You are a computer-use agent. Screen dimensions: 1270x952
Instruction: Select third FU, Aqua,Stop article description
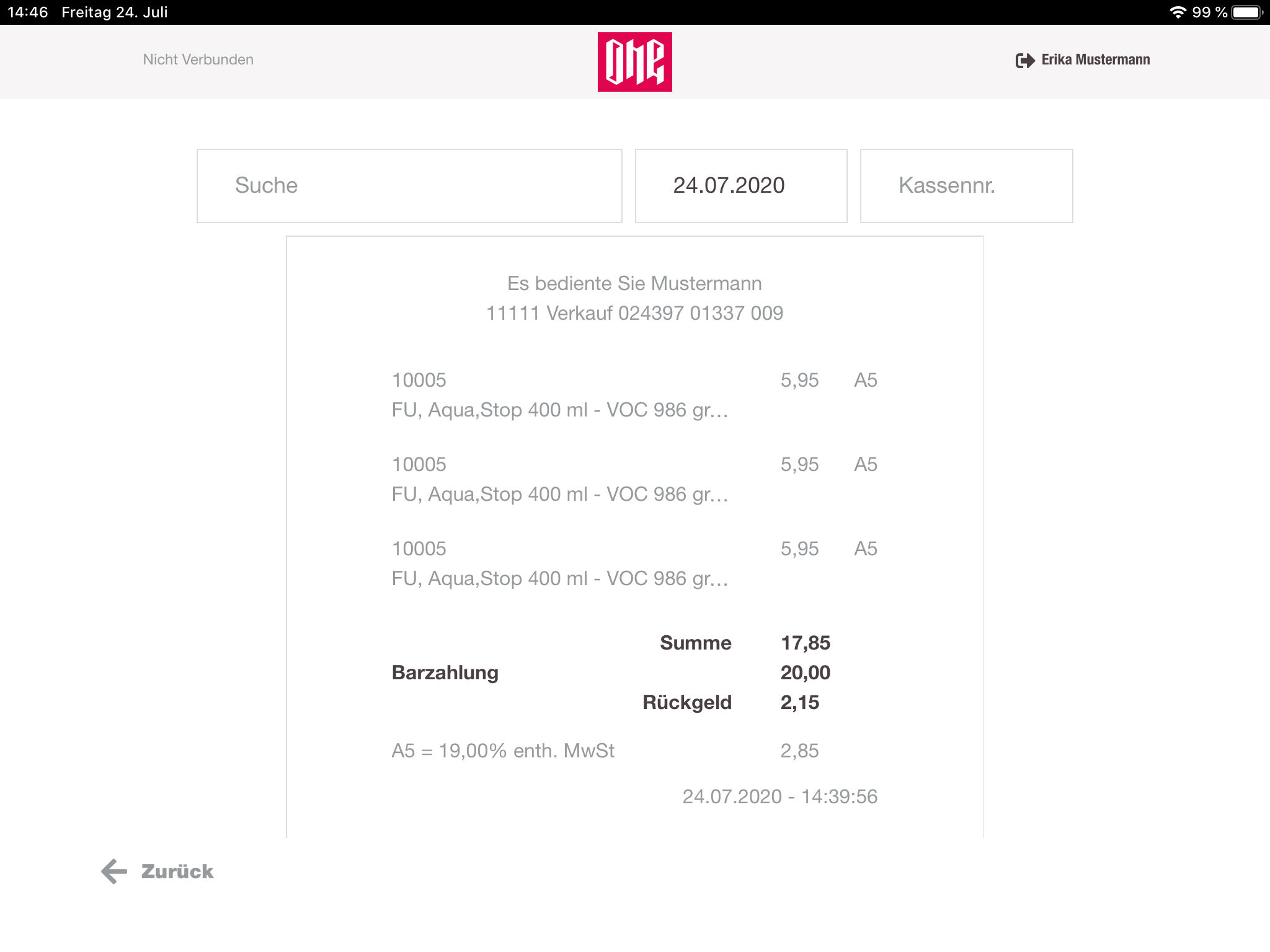click(560, 579)
